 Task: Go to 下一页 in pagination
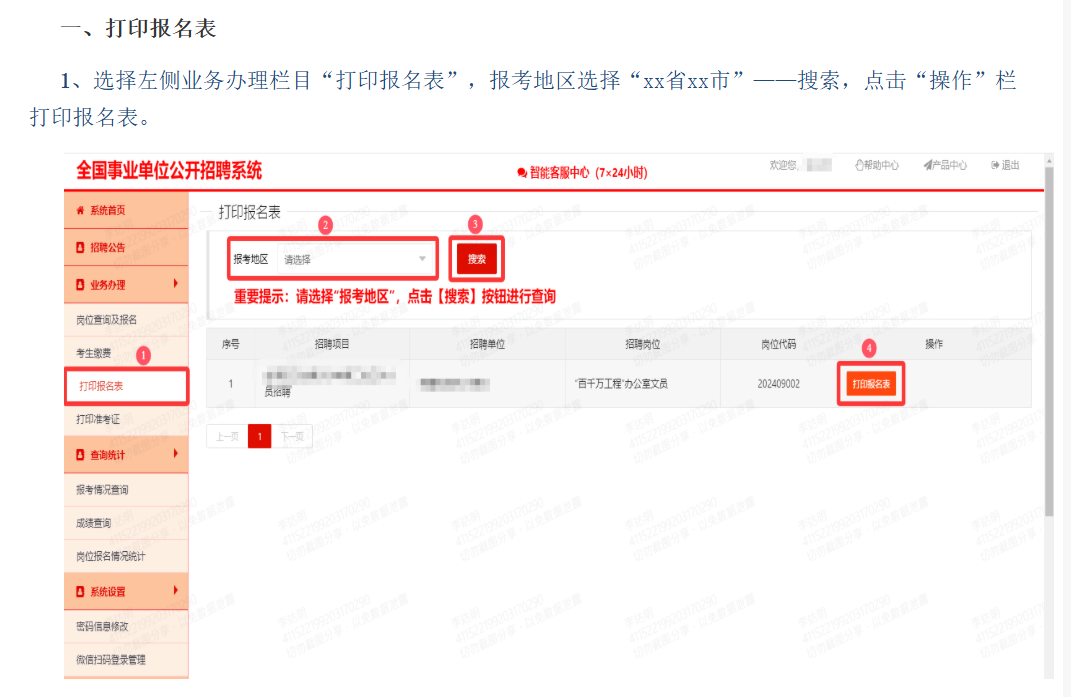[292, 436]
